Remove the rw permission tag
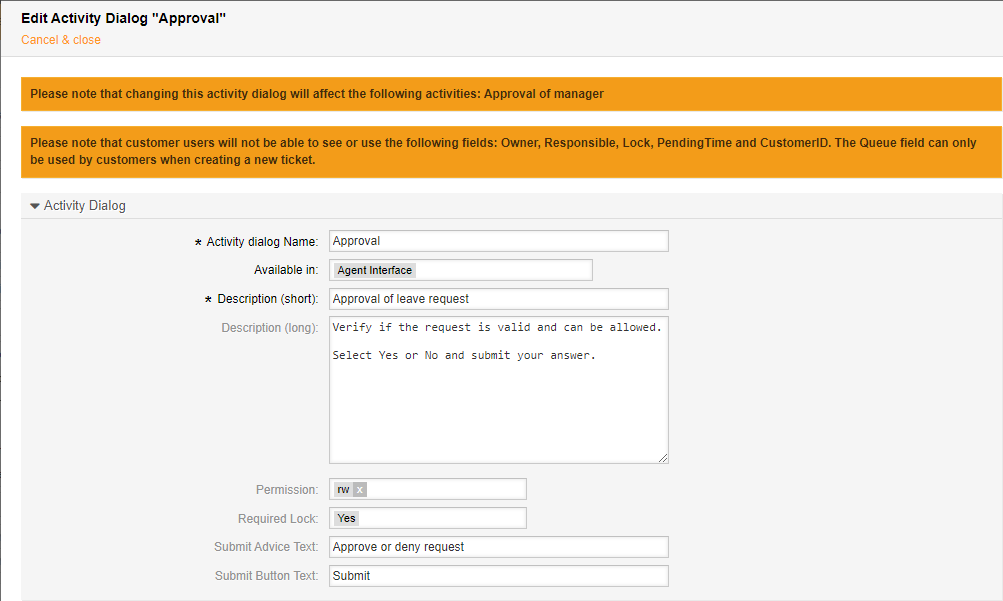 (361, 490)
